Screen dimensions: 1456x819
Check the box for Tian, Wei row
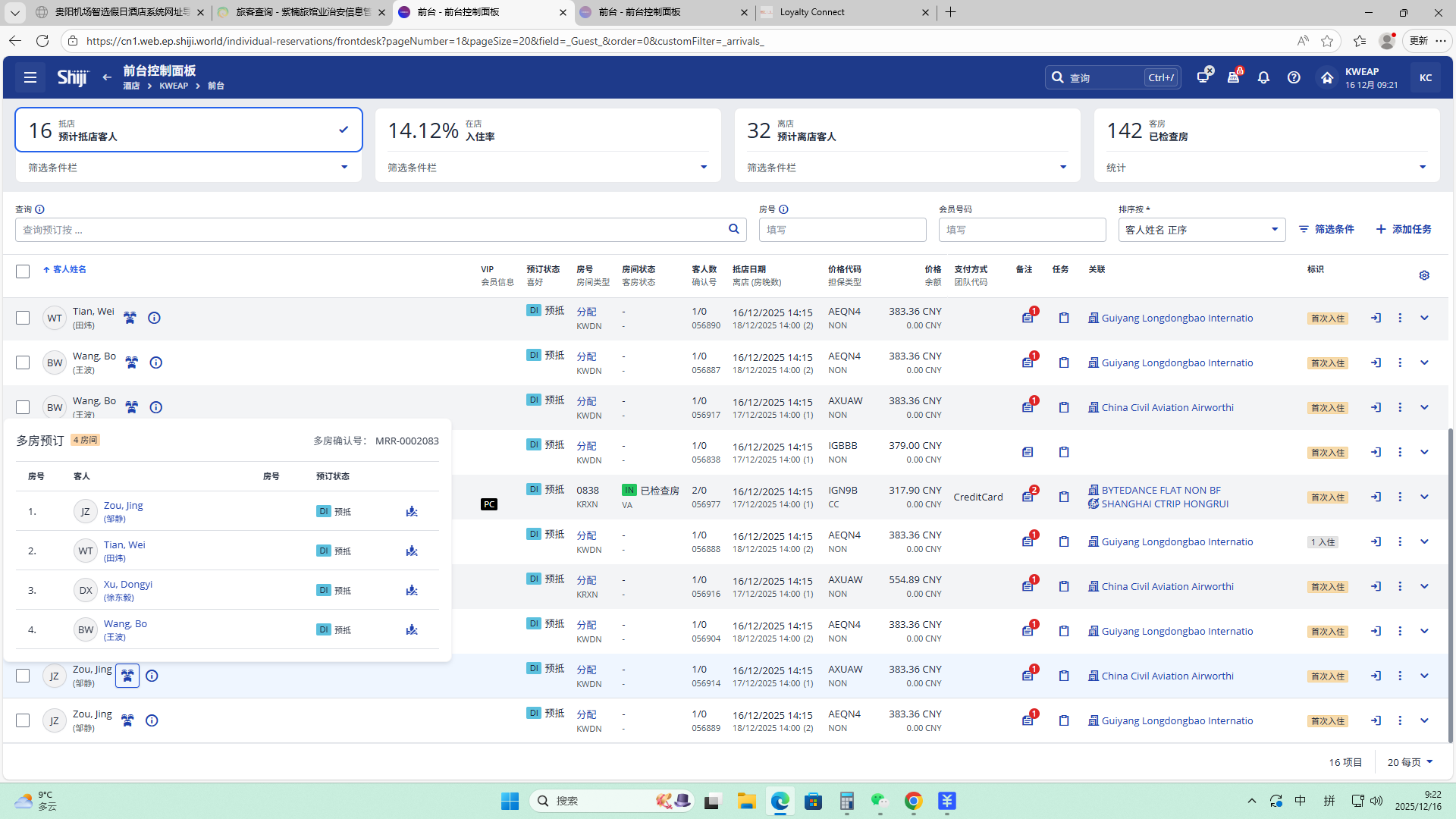point(23,318)
